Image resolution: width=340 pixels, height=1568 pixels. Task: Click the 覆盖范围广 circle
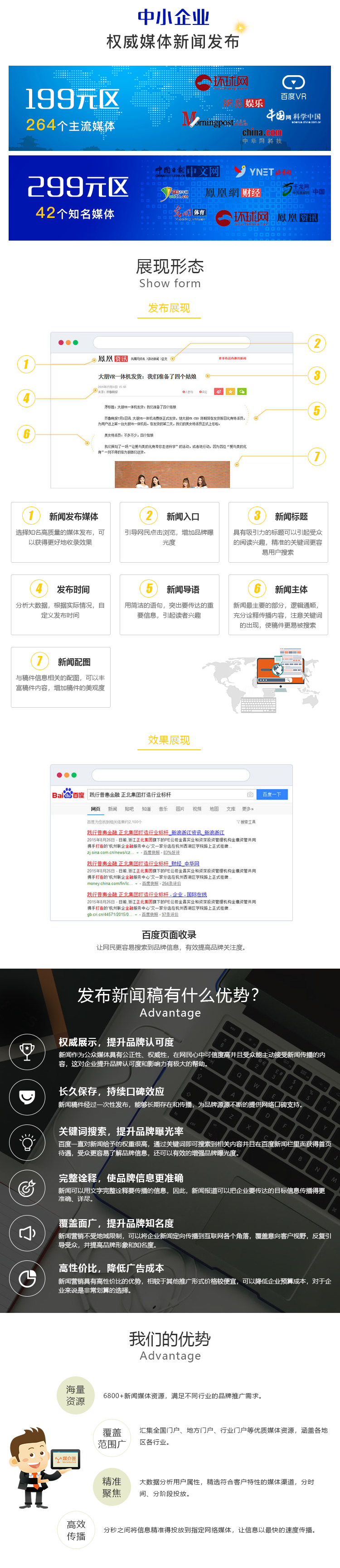[x=112, y=1438]
